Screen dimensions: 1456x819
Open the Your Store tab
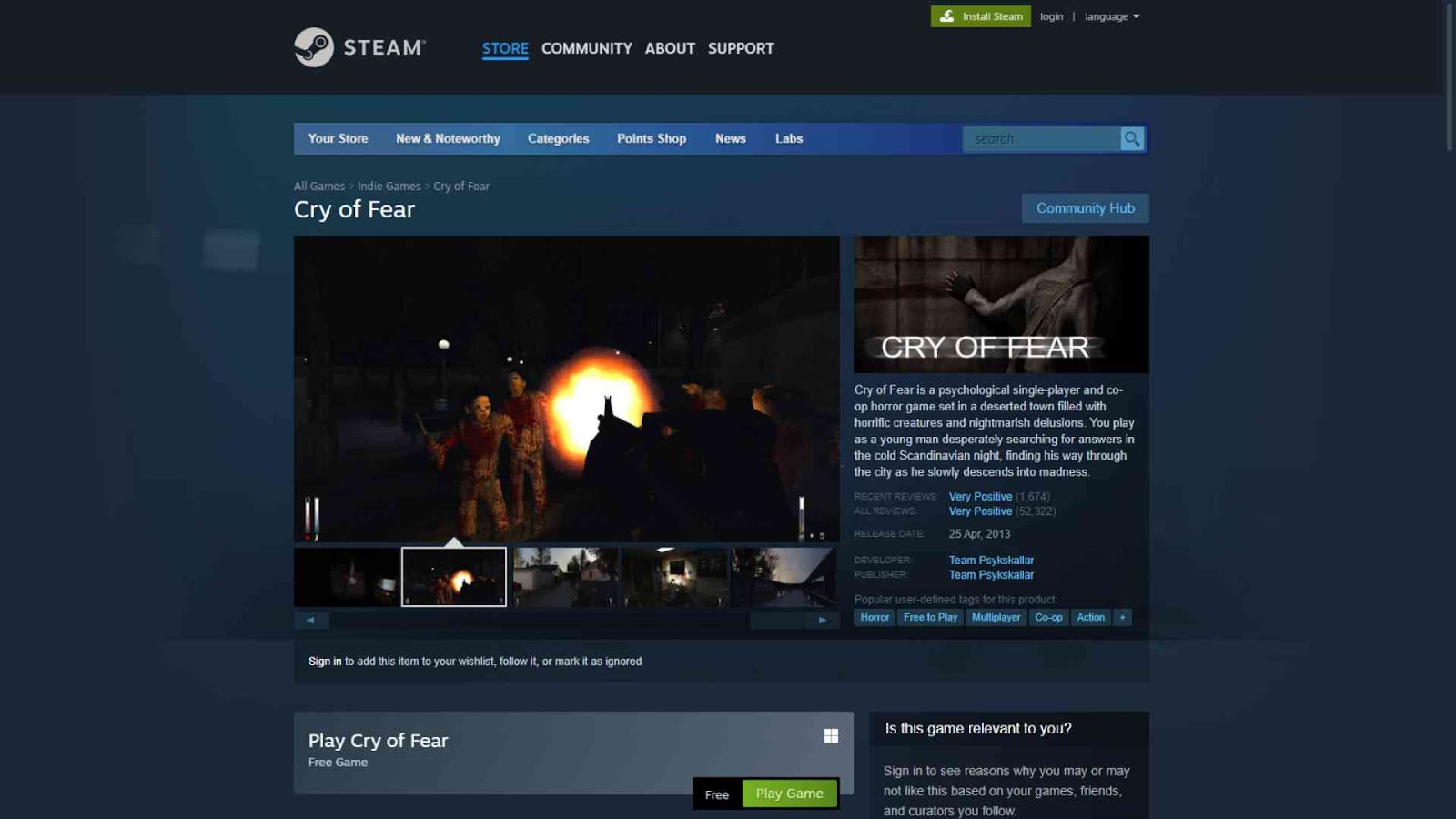339,138
